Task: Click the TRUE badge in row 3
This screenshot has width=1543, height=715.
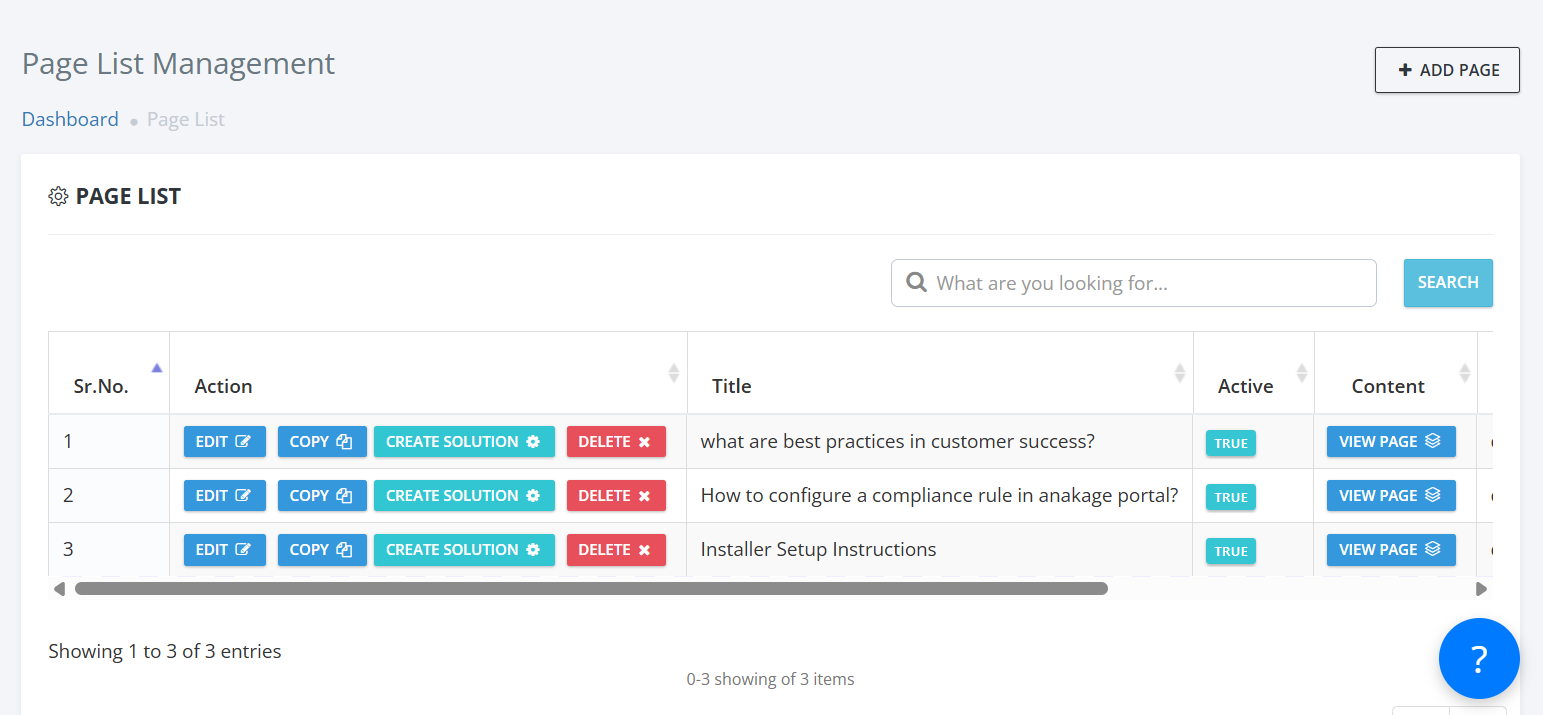Action: click(x=1231, y=551)
